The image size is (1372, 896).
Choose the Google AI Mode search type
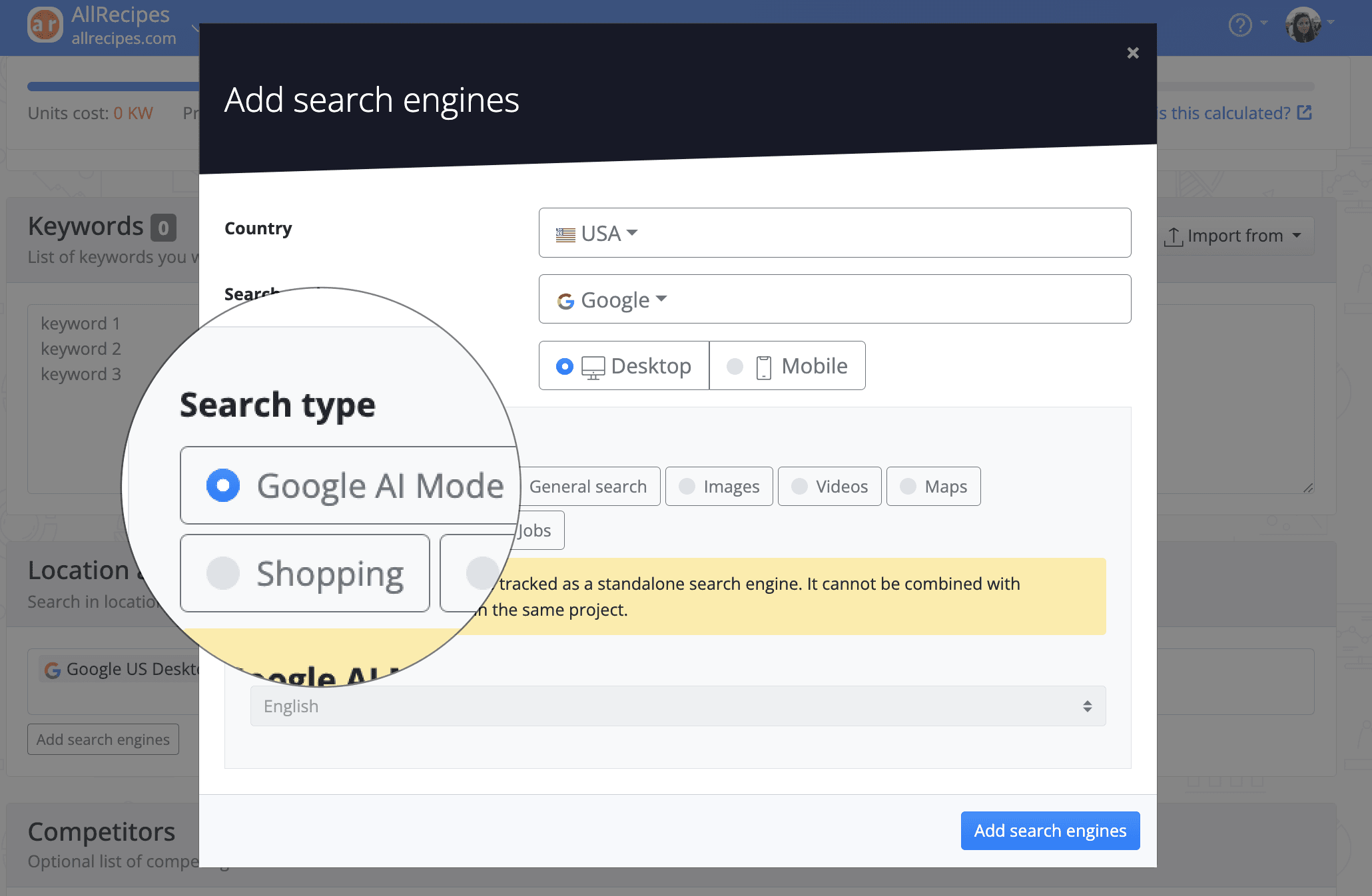pyautogui.click(x=350, y=485)
